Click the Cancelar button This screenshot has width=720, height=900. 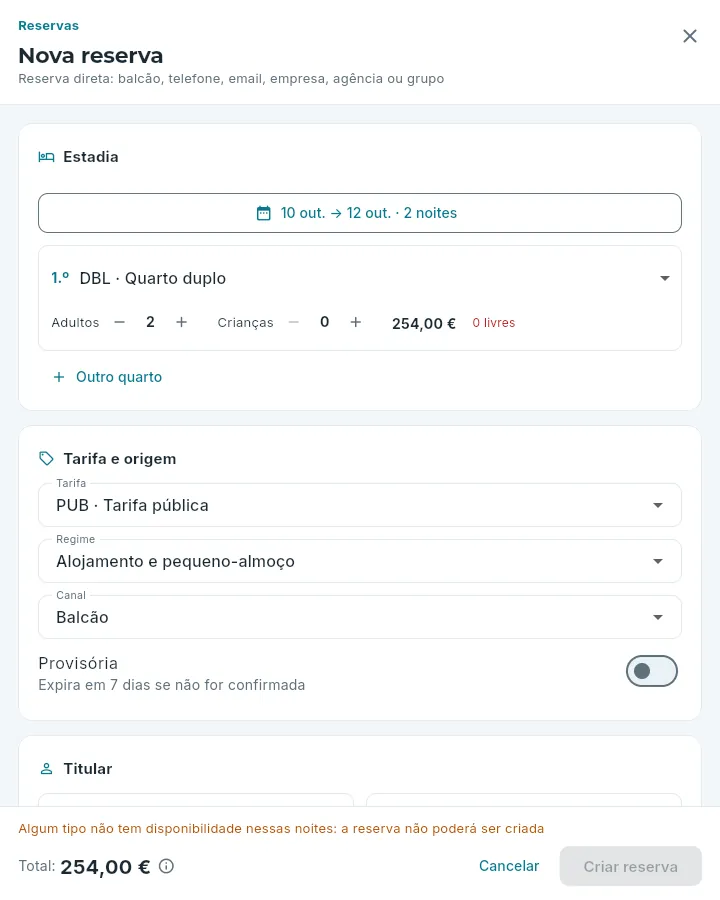coord(509,866)
